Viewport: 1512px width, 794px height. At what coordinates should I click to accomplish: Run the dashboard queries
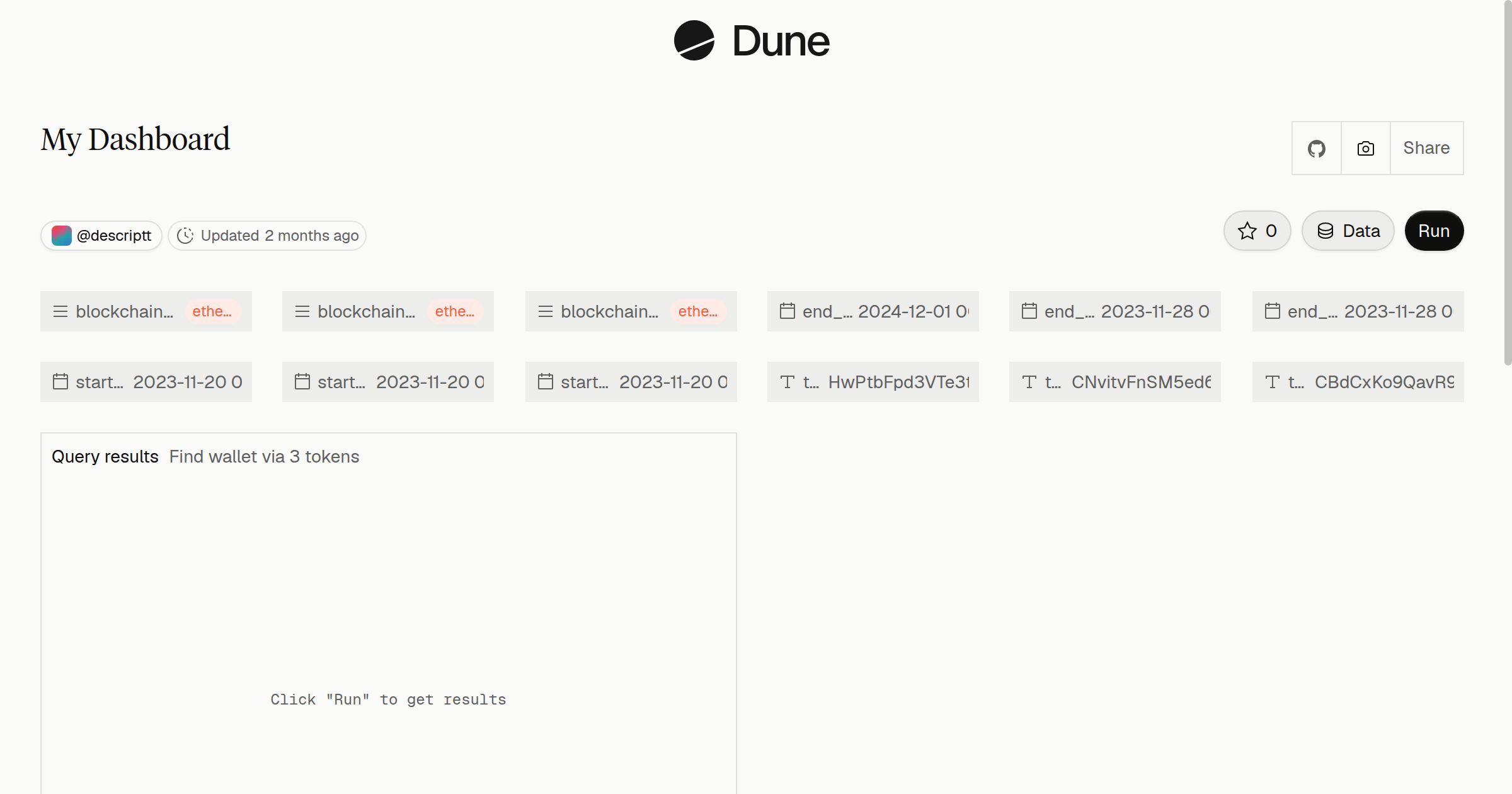coord(1434,231)
